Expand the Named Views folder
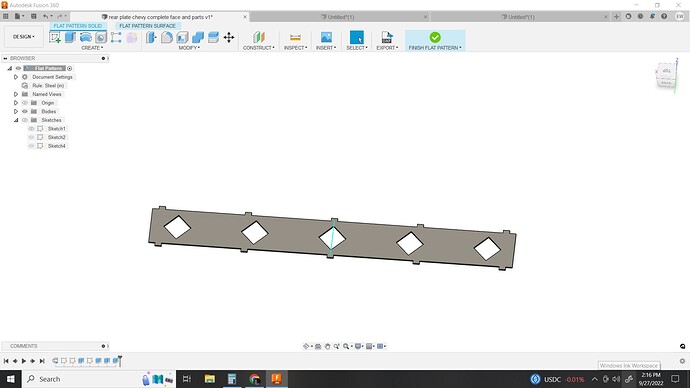Viewport: 690px width, 388px height. point(16,94)
